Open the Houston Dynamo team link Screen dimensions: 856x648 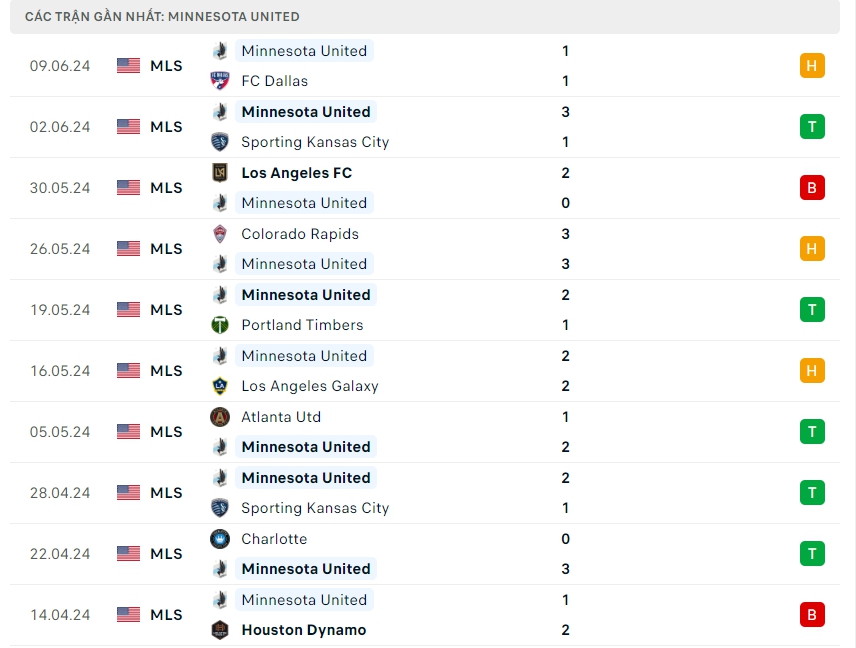pyautogui.click(x=303, y=630)
